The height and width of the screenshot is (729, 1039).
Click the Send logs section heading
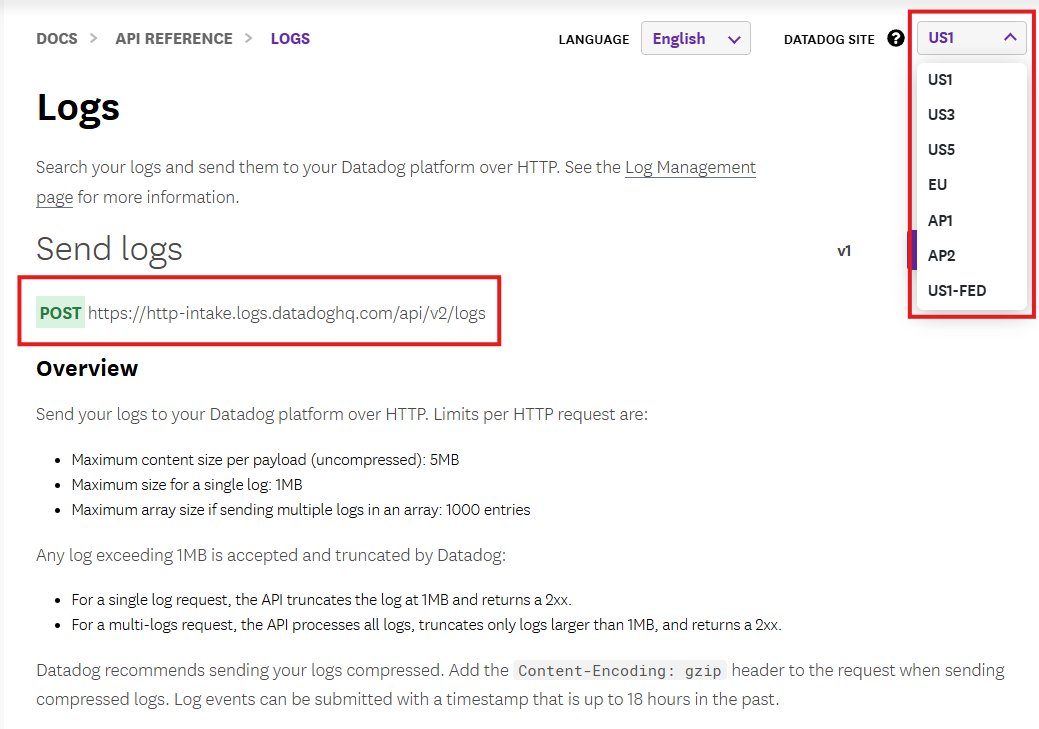point(109,250)
